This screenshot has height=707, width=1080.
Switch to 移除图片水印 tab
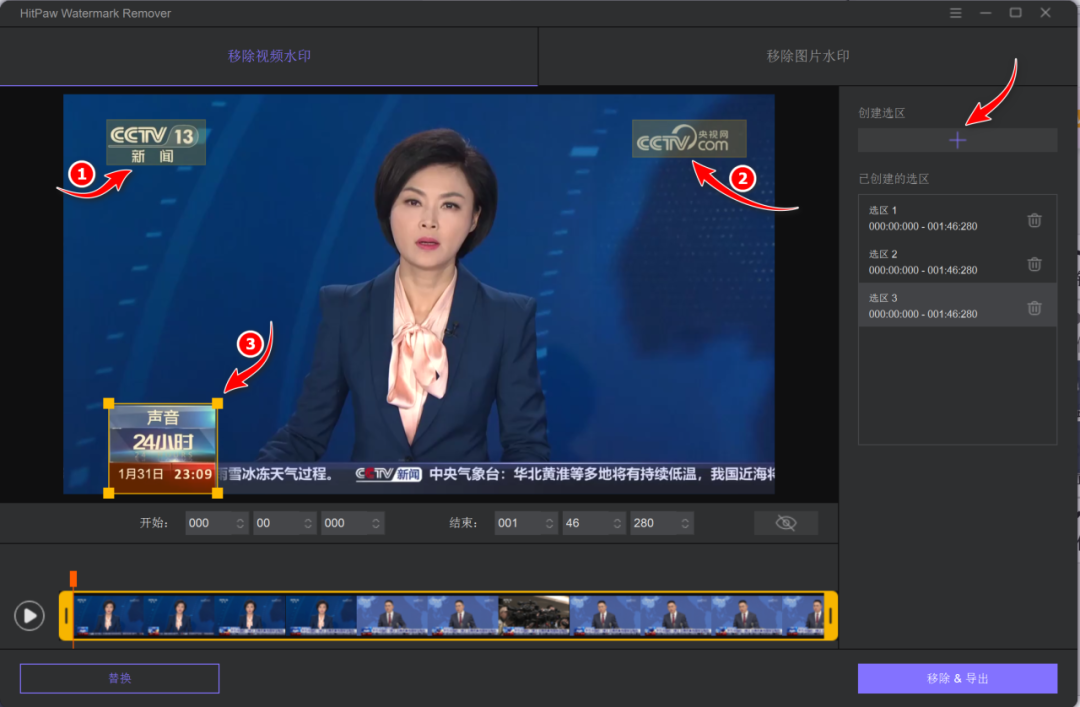tap(808, 57)
